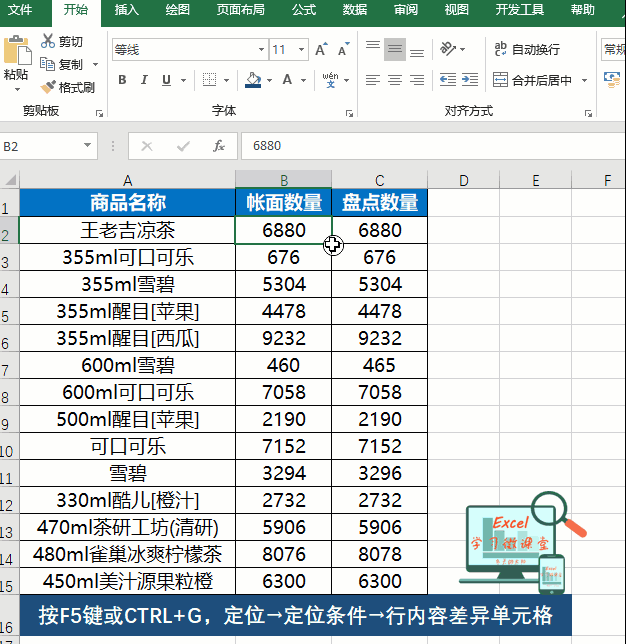Open font 字体 dialog launcher
The image size is (626, 644).
click(x=349, y=113)
